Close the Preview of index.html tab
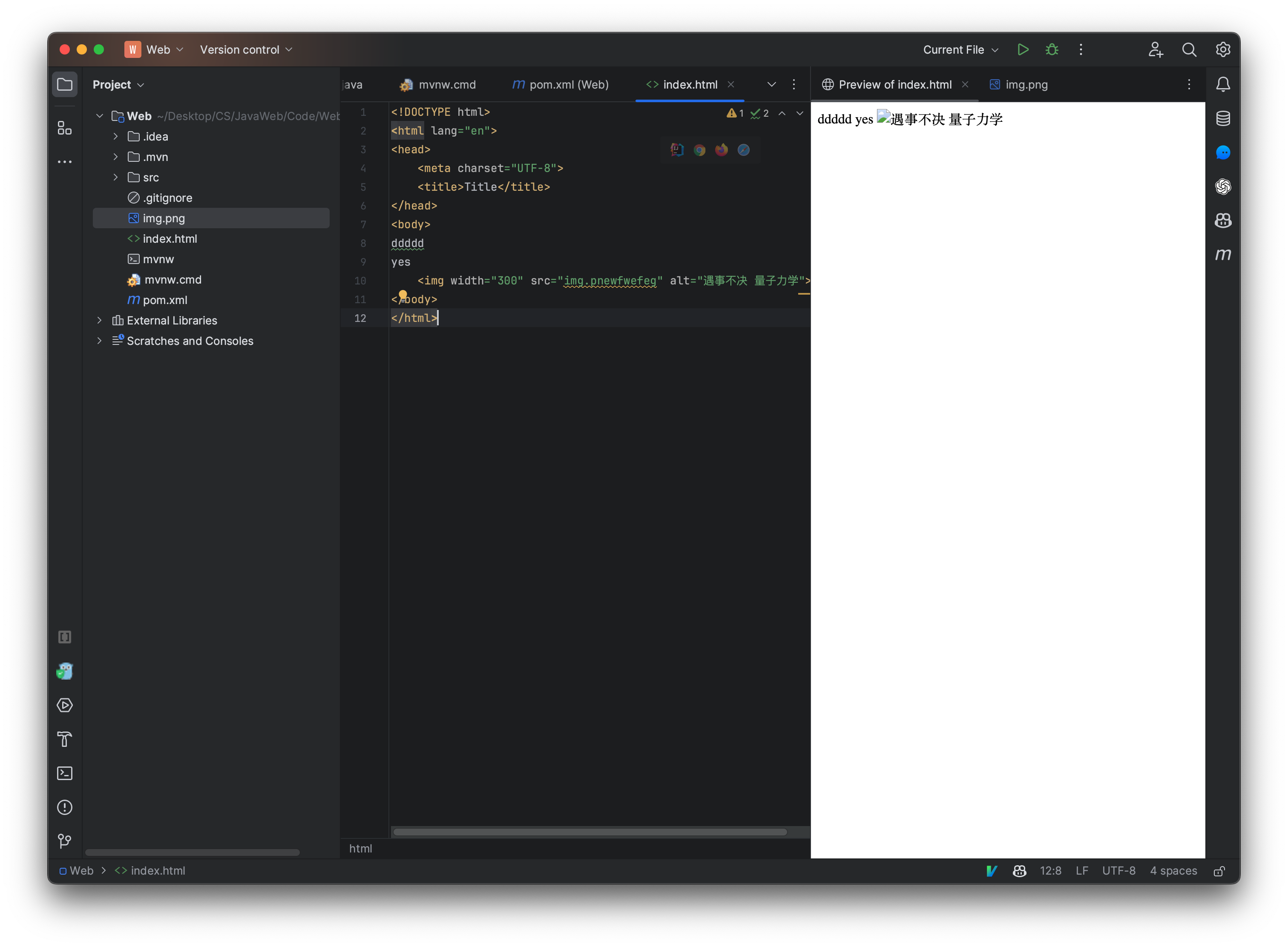 point(965,85)
